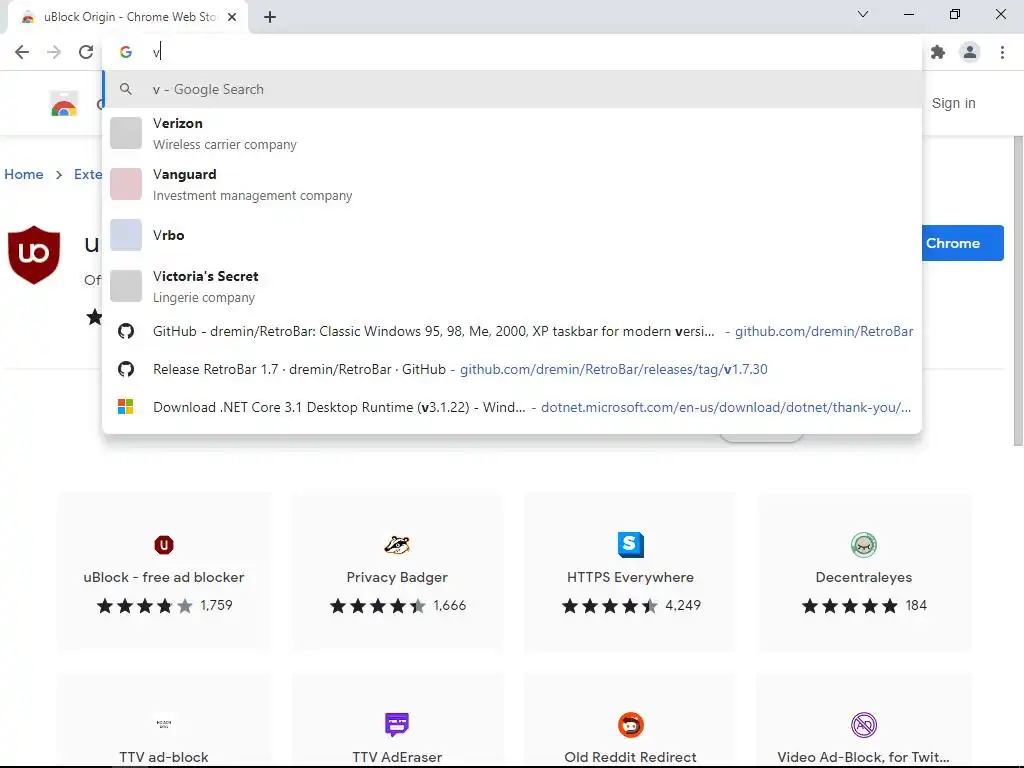Go to the Home breadcrumb
1024x768 pixels.
24,174
